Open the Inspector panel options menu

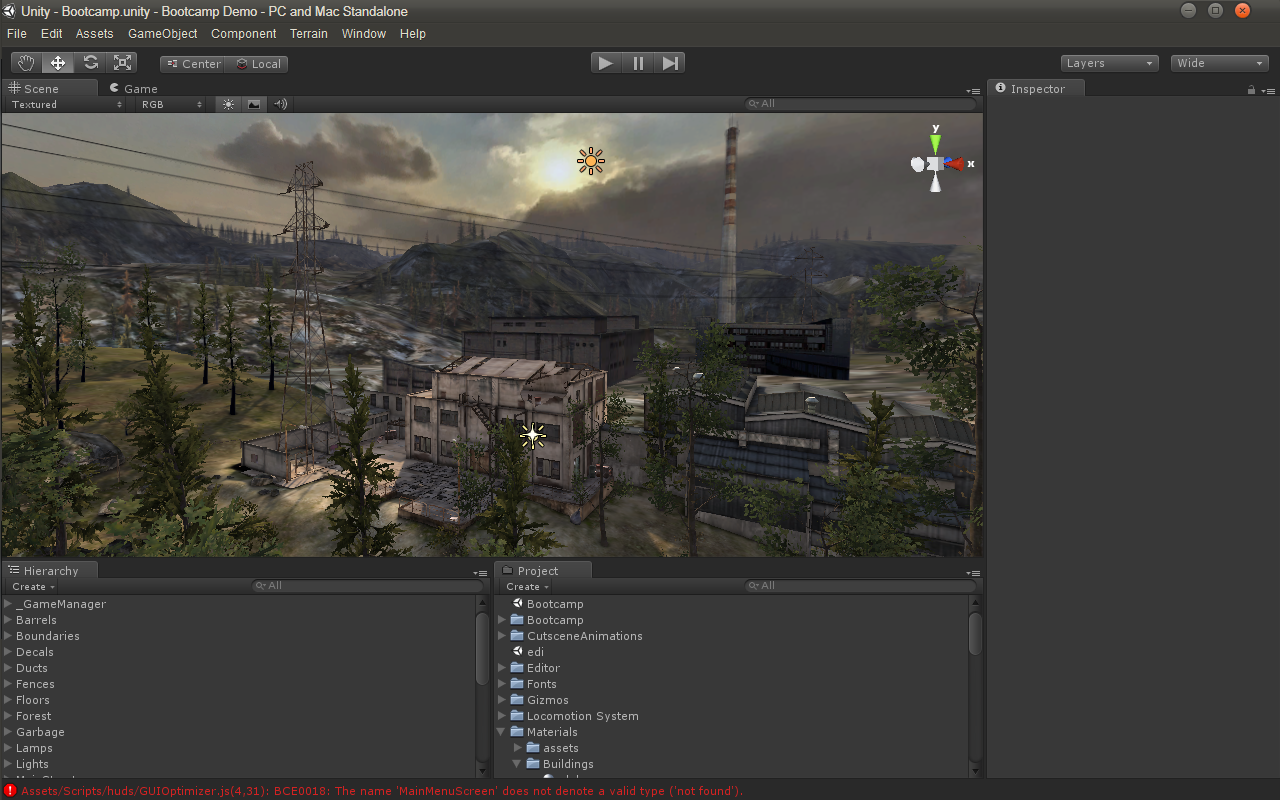1268,91
